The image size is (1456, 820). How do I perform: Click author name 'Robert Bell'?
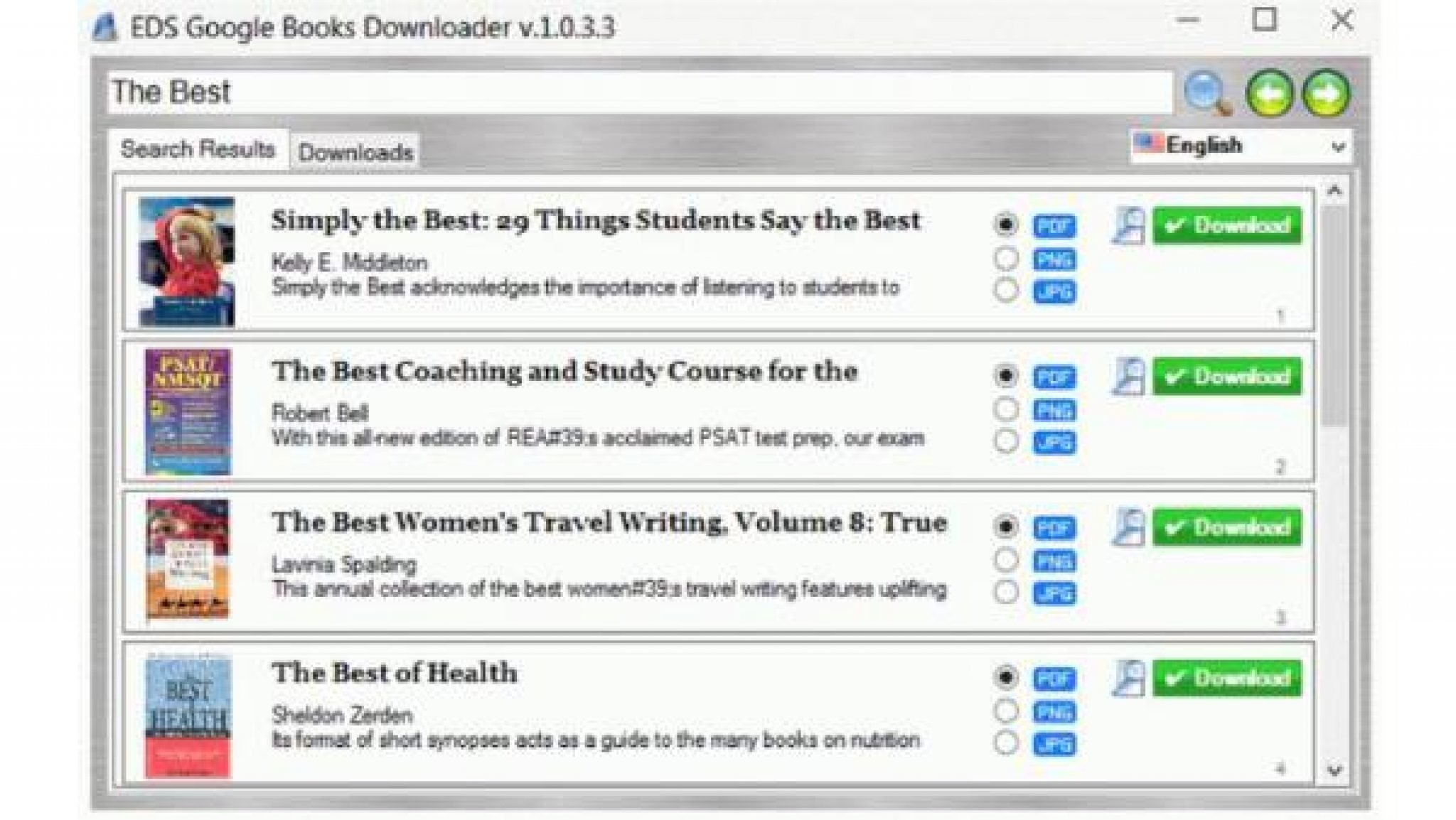click(320, 413)
